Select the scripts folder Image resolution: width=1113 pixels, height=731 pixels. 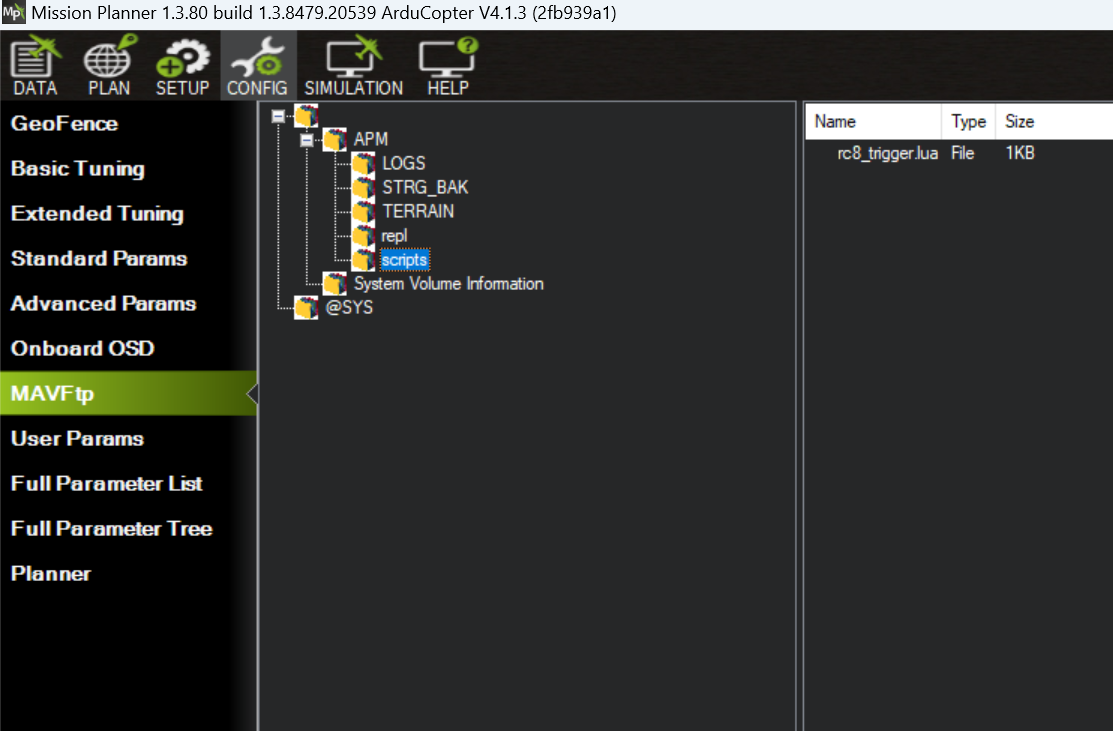point(405,260)
